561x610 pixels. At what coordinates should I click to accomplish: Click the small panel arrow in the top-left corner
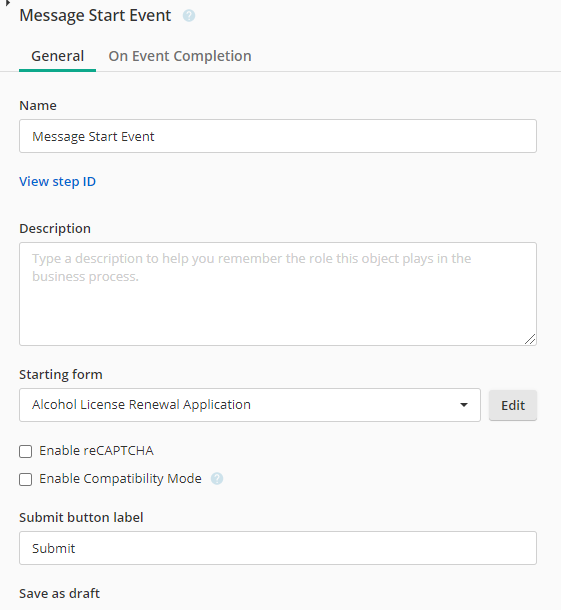[7, 3]
